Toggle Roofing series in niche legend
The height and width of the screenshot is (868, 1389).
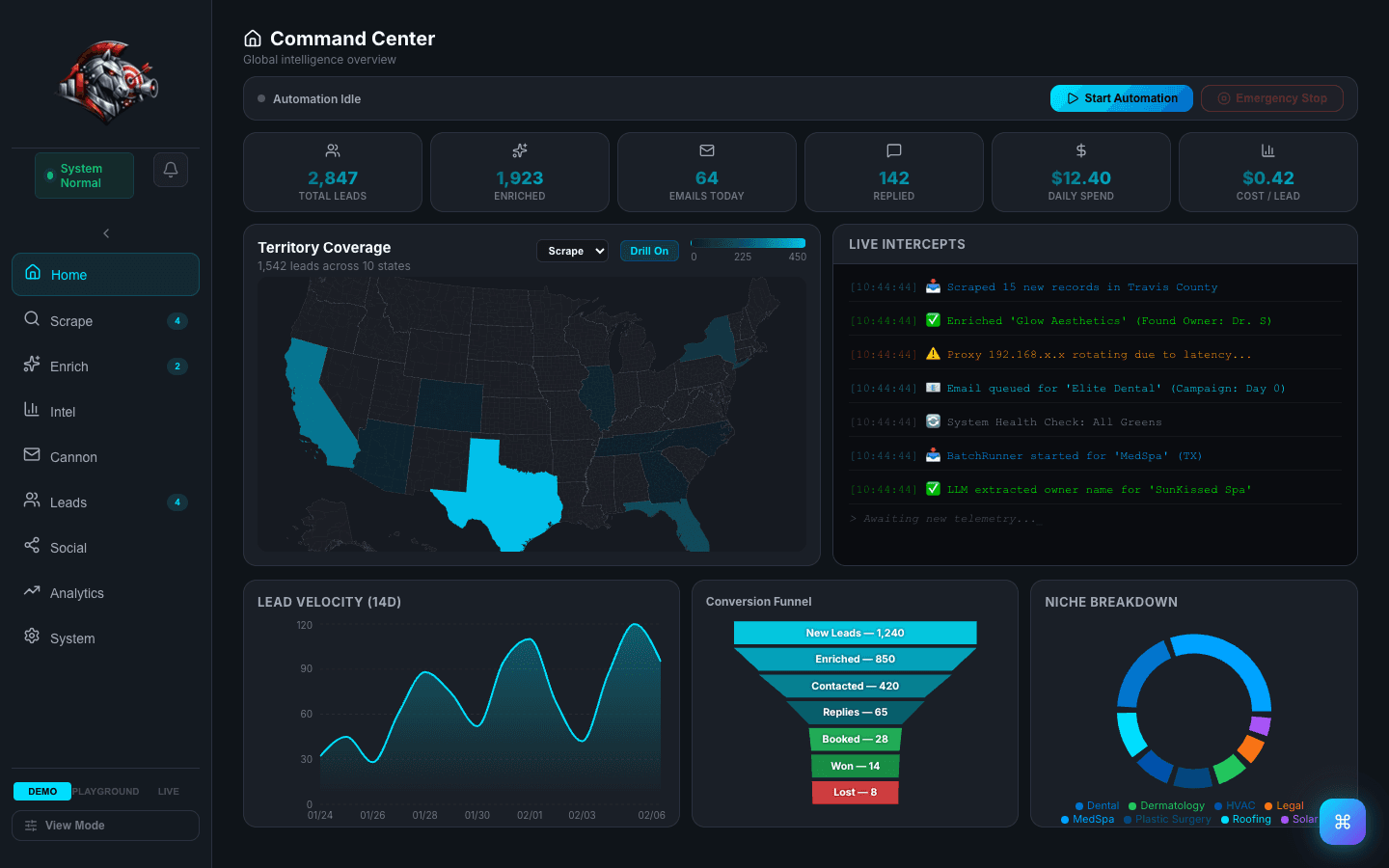pyautogui.click(x=1246, y=820)
